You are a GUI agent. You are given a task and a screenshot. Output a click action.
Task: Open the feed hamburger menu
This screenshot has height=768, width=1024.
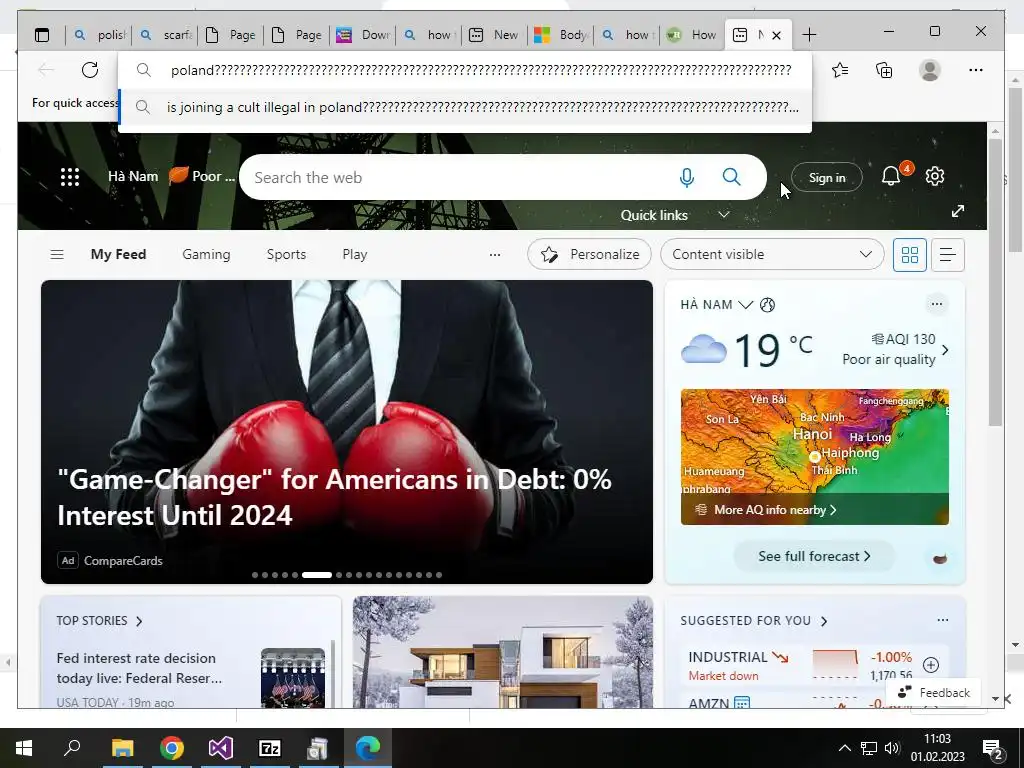pos(57,255)
